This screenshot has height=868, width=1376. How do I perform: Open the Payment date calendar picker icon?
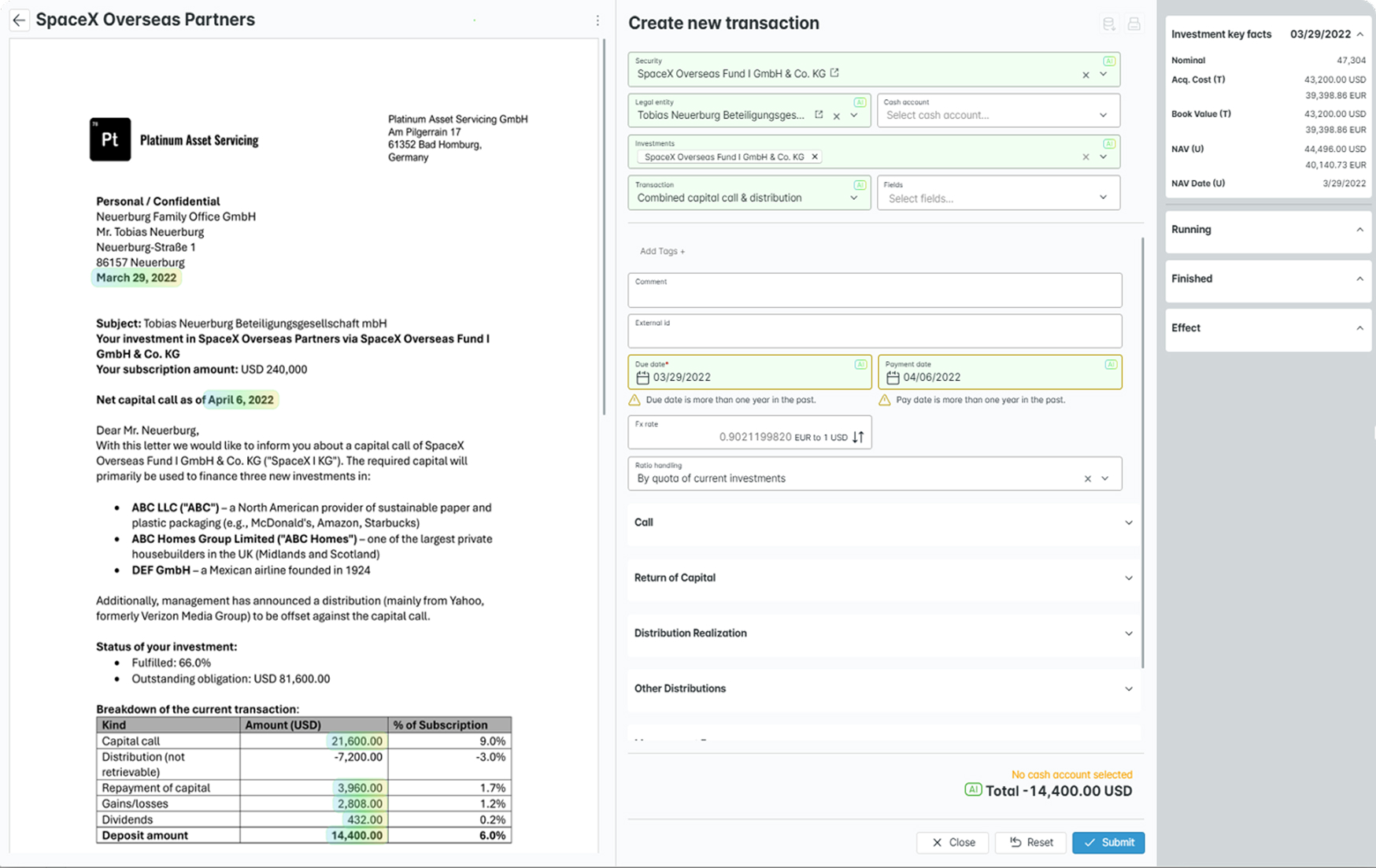coord(893,378)
